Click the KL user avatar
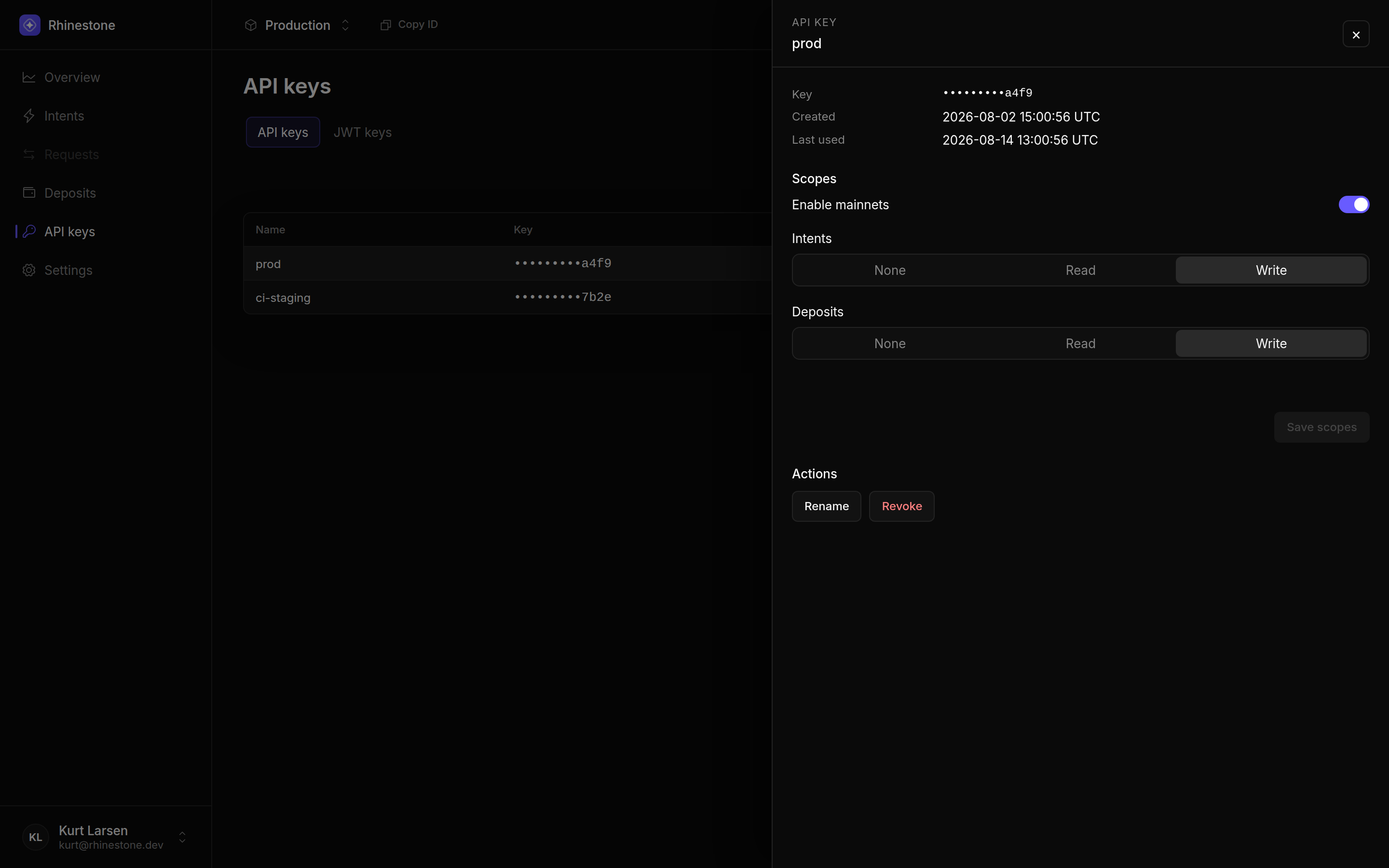Screen dimensions: 1389x868 [36, 837]
